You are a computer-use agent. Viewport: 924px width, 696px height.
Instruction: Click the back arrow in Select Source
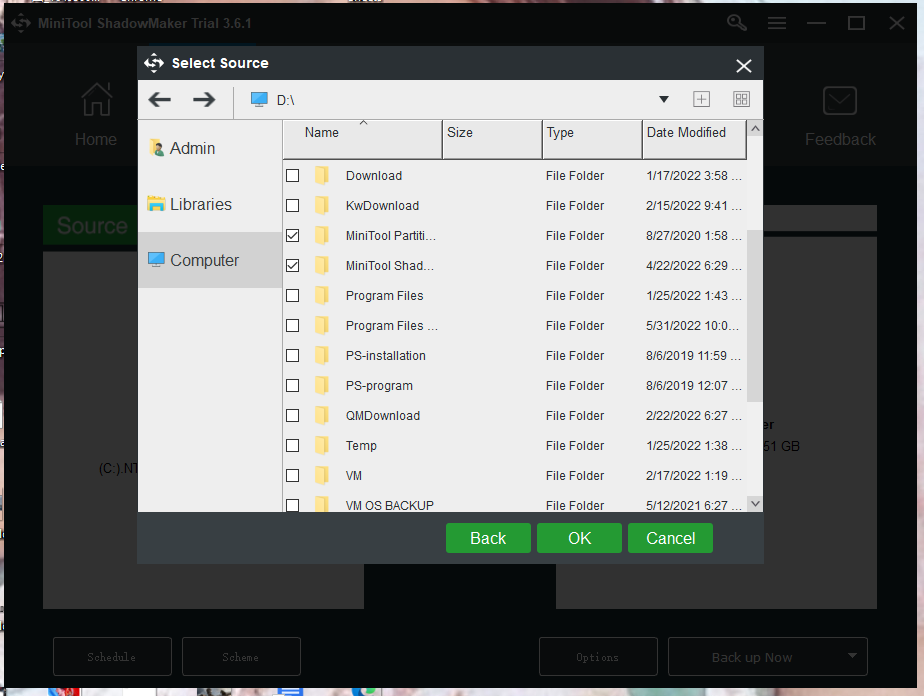(x=159, y=100)
